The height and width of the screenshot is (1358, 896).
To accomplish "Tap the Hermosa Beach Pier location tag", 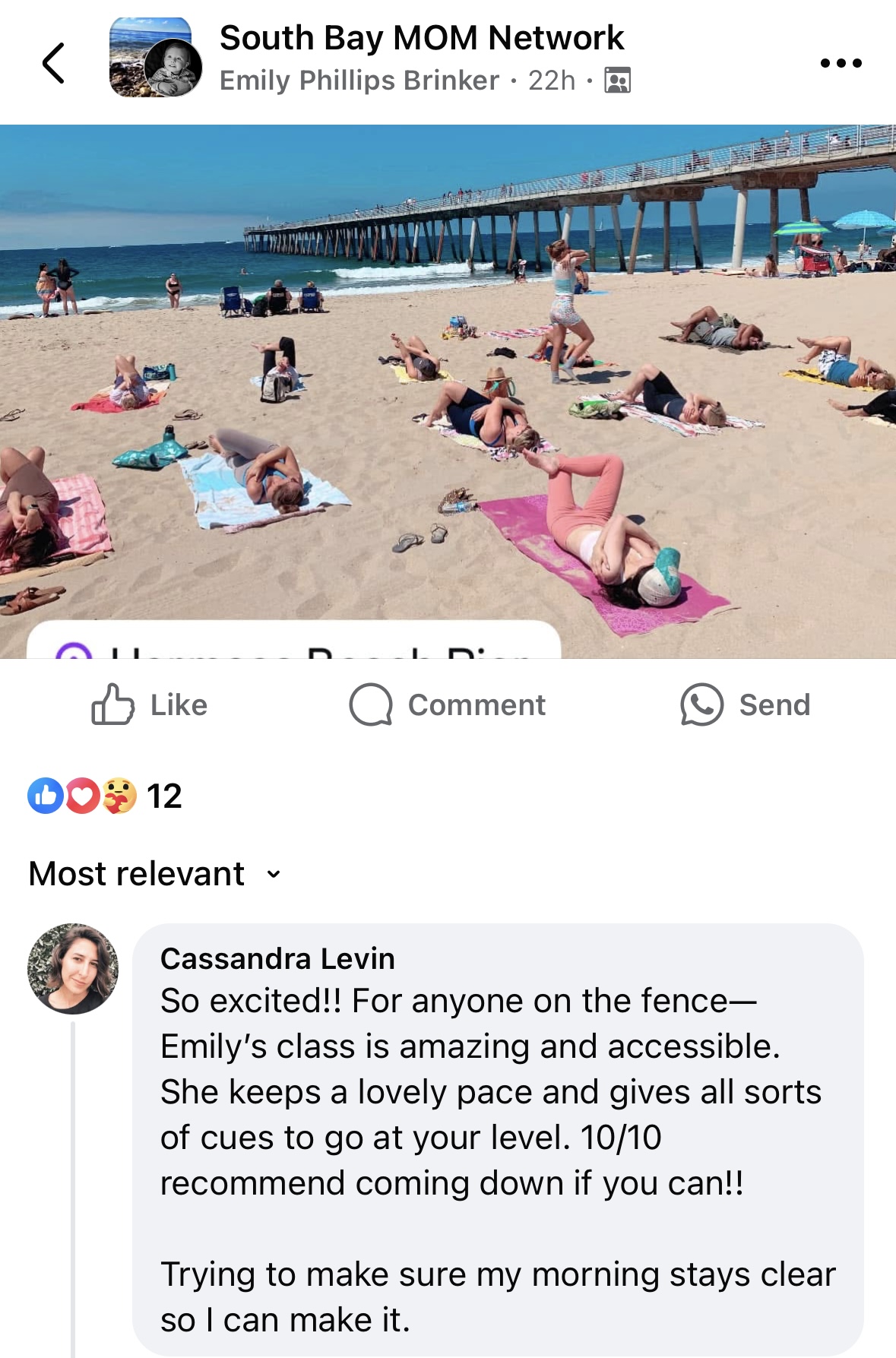I will 294,639.
